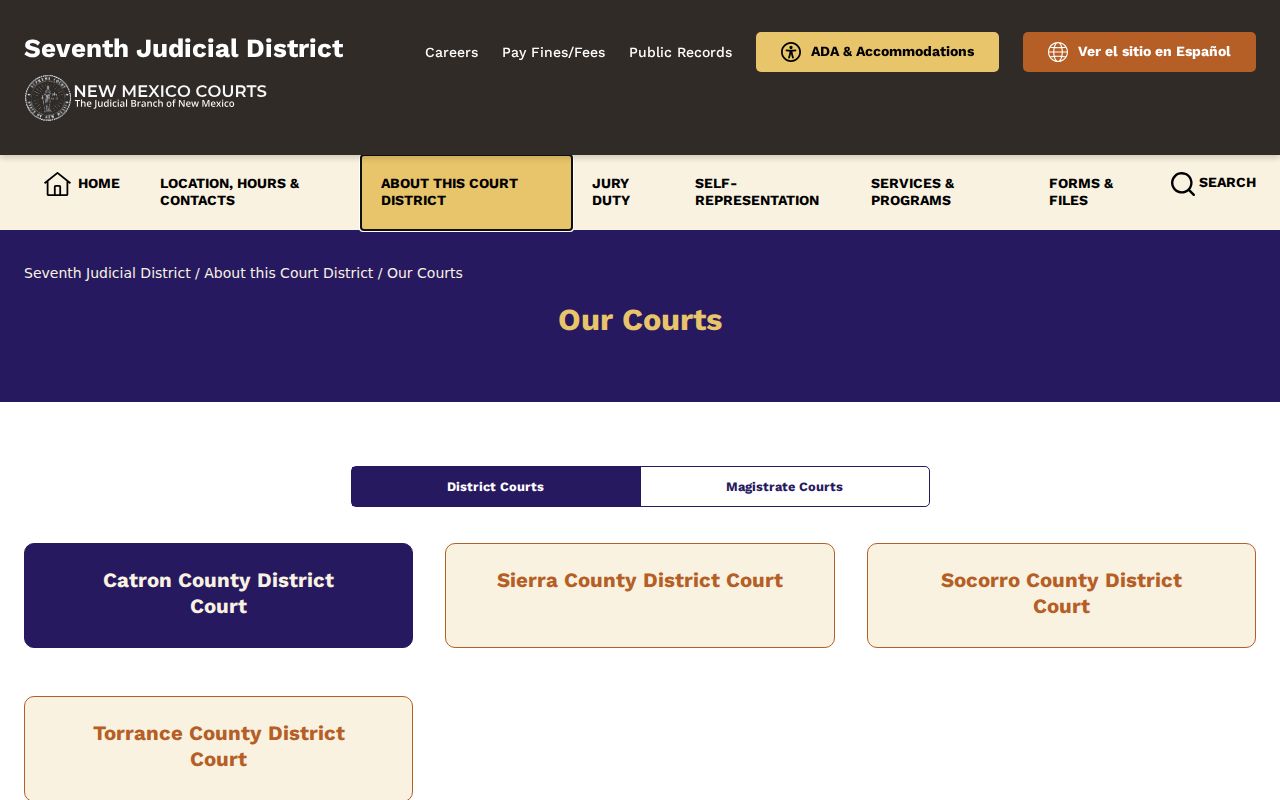1280x800 pixels.
Task: Click Seventh Judicial District breadcrumb link
Action: pos(107,273)
